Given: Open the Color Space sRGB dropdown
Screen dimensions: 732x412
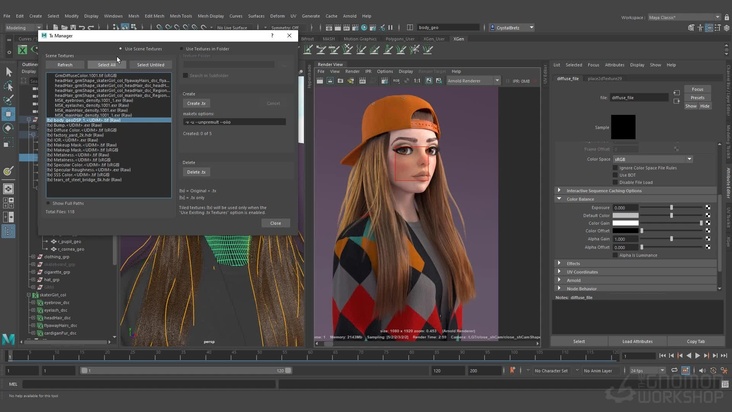Looking at the screenshot, I should click(x=652, y=158).
